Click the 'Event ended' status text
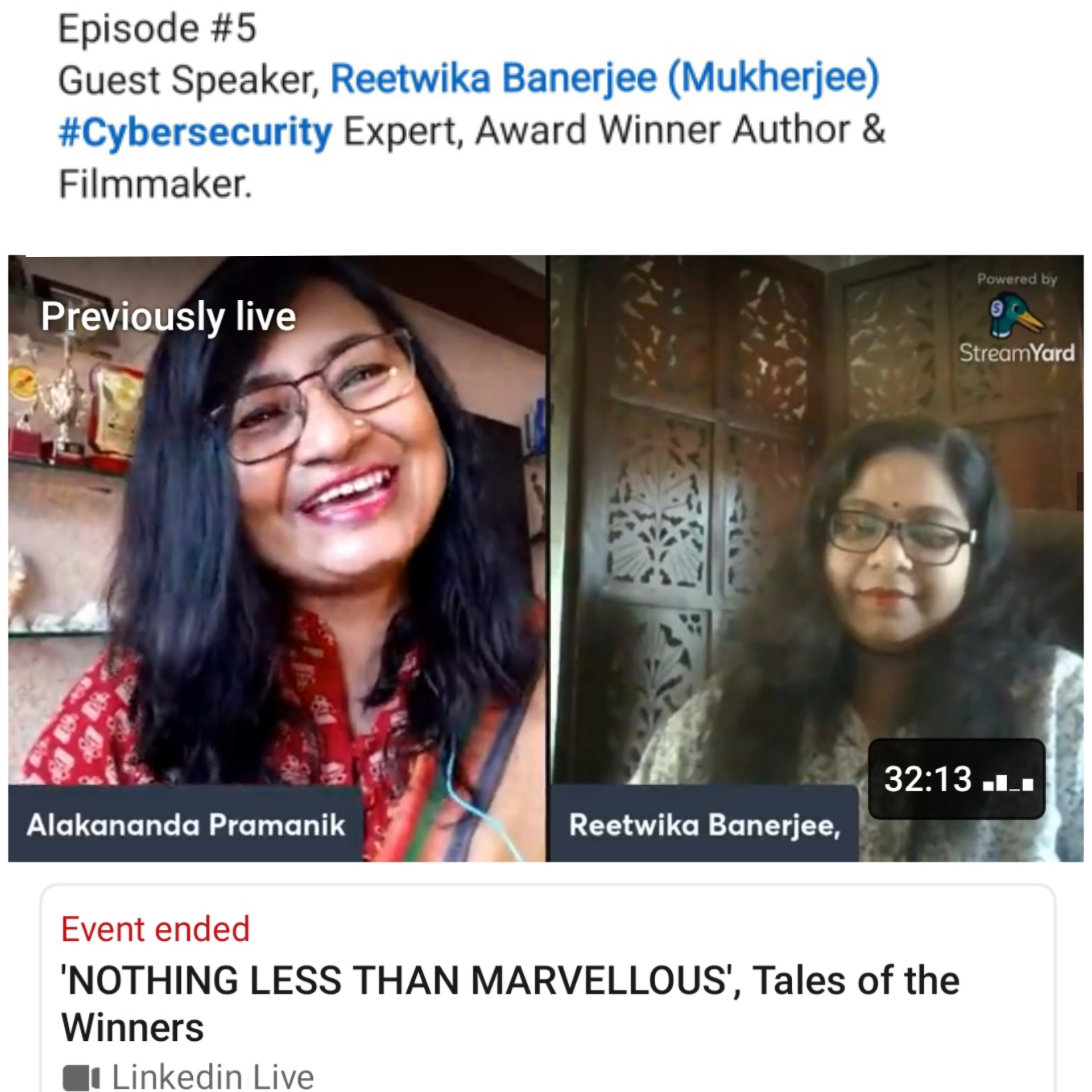Viewport: 1092px width, 1092px height. tap(155, 929)
